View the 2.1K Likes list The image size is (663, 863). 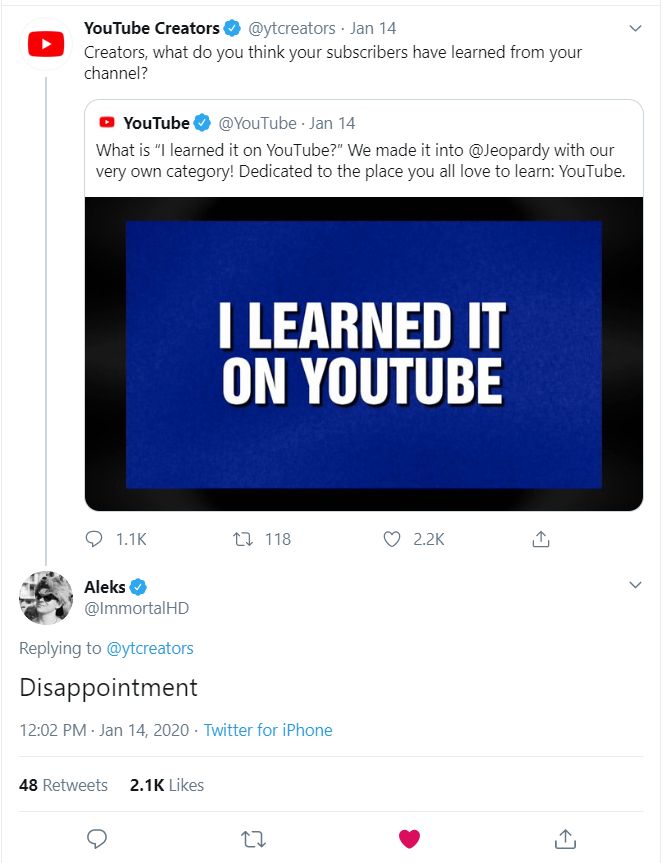167,785
